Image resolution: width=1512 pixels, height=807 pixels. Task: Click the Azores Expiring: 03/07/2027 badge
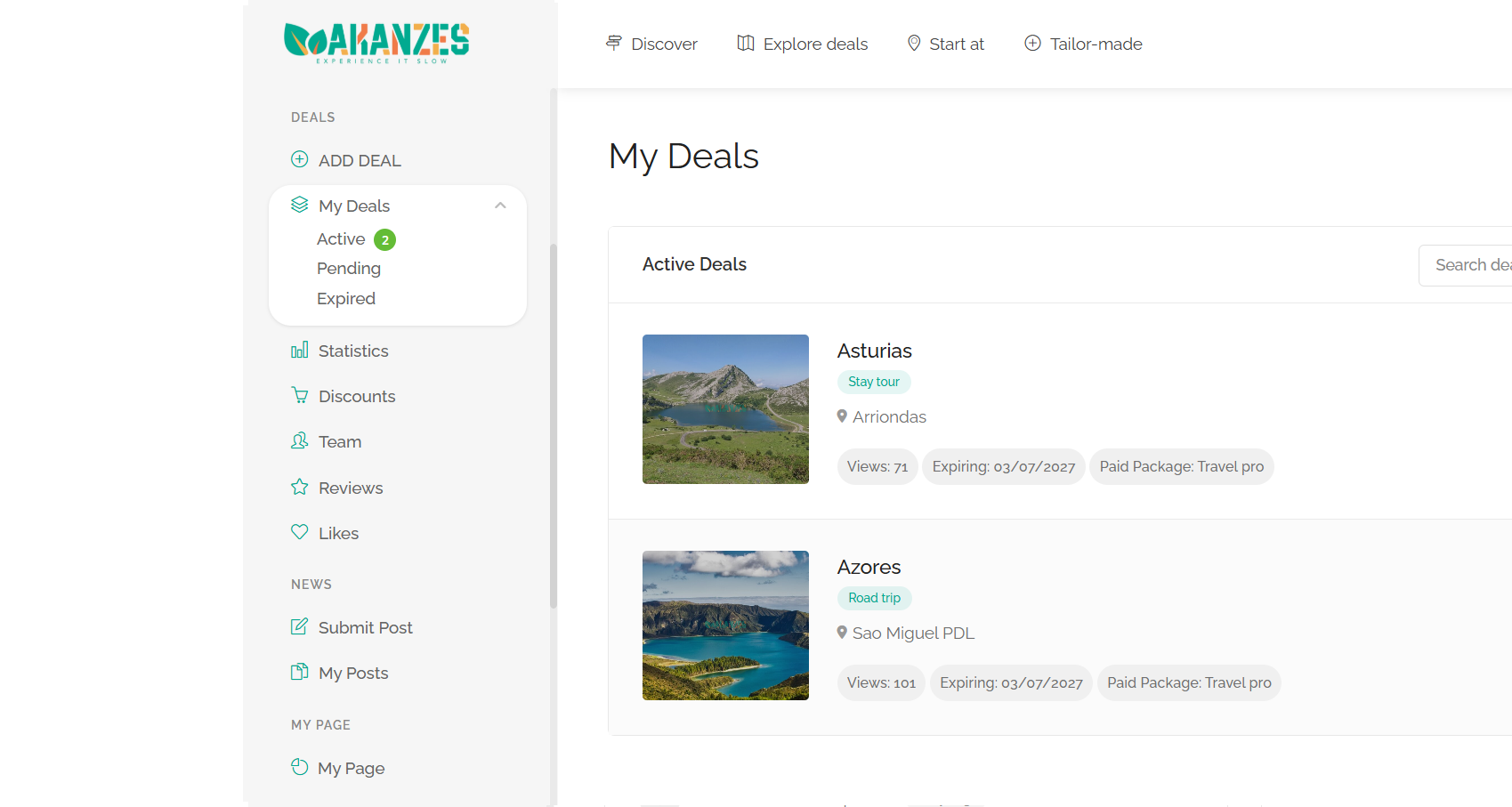(x=1011, y=682)
